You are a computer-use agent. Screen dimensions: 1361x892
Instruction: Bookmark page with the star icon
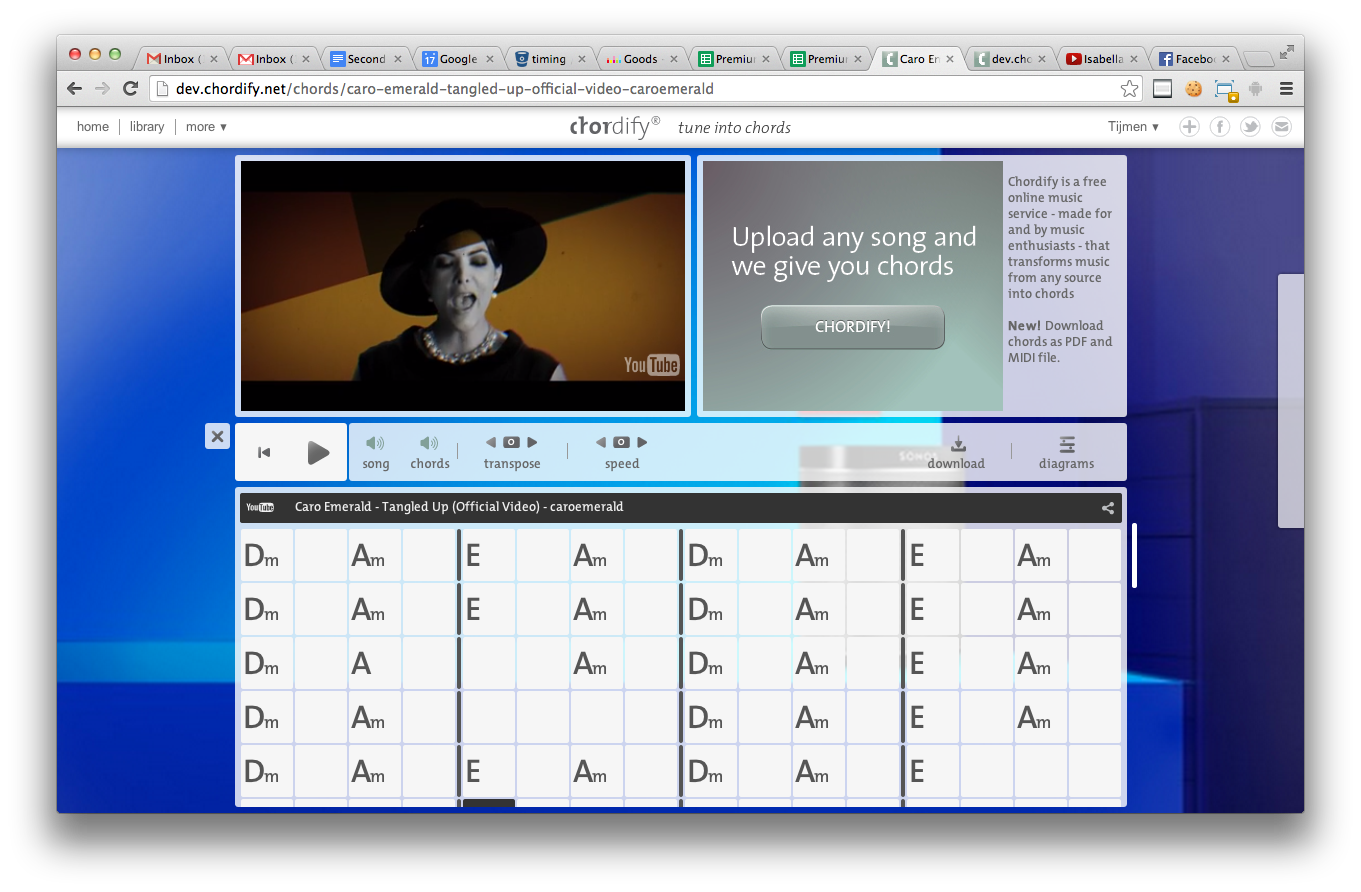point(1129,89)
